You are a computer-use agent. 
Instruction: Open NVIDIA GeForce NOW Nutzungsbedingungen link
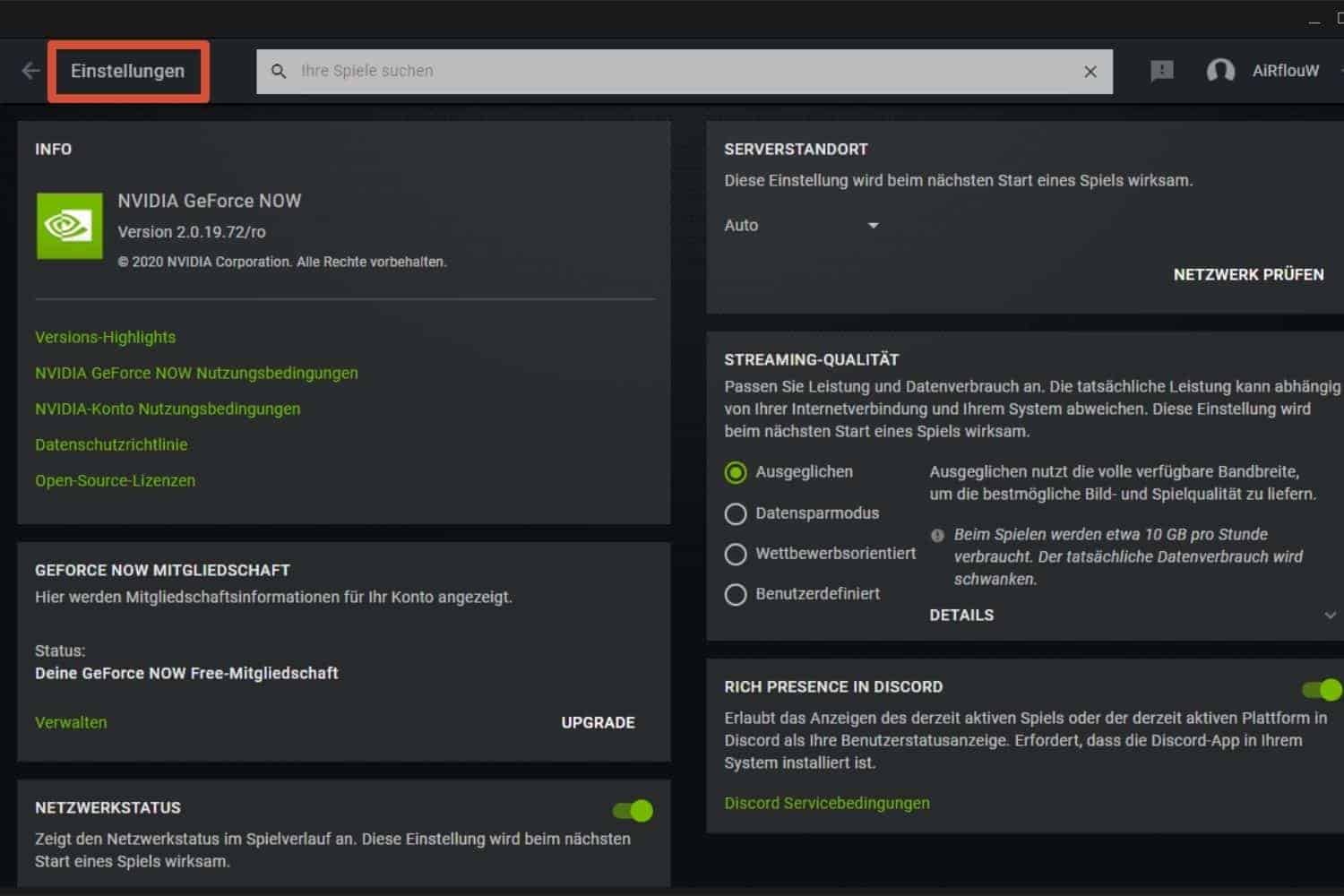pyautogui.click(x=196, y=373)
